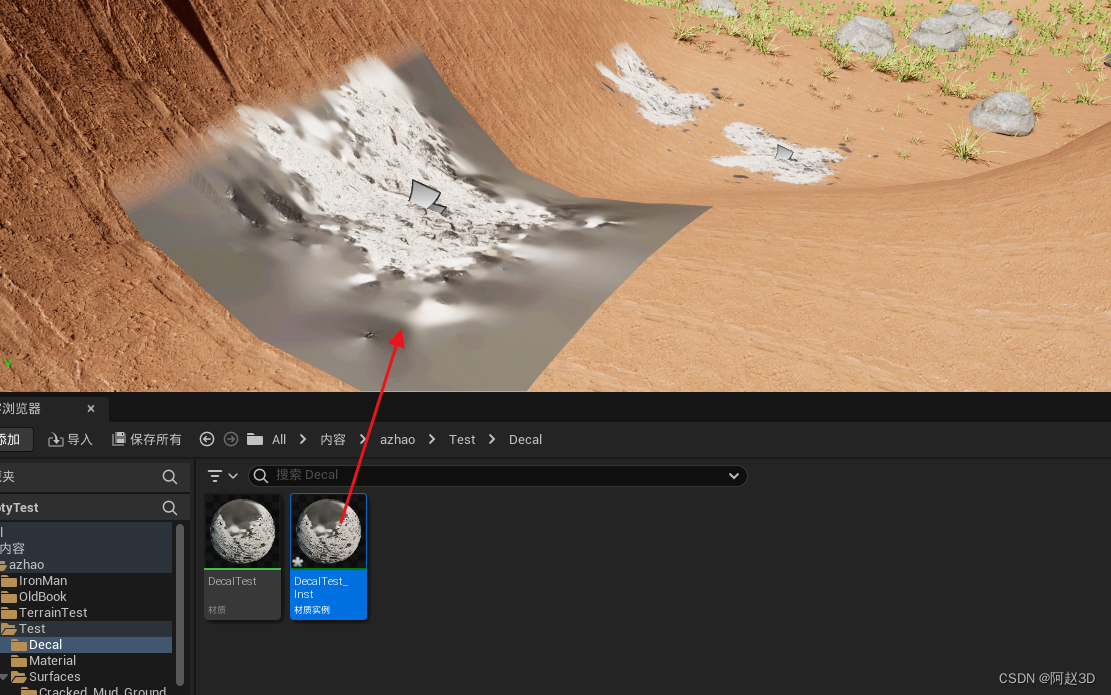Image resolution: width=1111 pixels, height=695 pixels.
Task: Expand breadcrumb chevron after azhao
Action: tap(432, 439)
